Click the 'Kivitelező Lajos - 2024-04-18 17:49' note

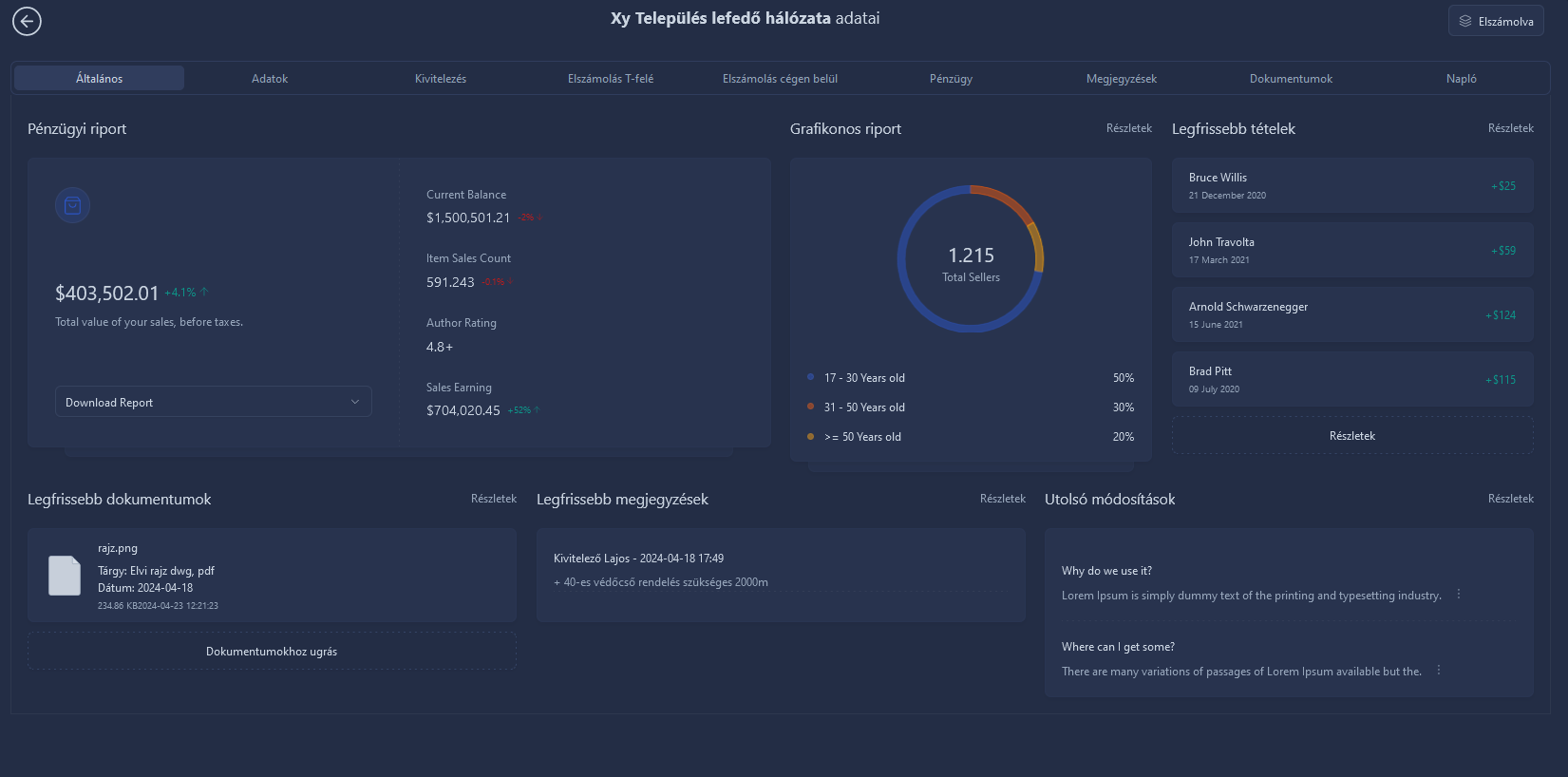638,559
